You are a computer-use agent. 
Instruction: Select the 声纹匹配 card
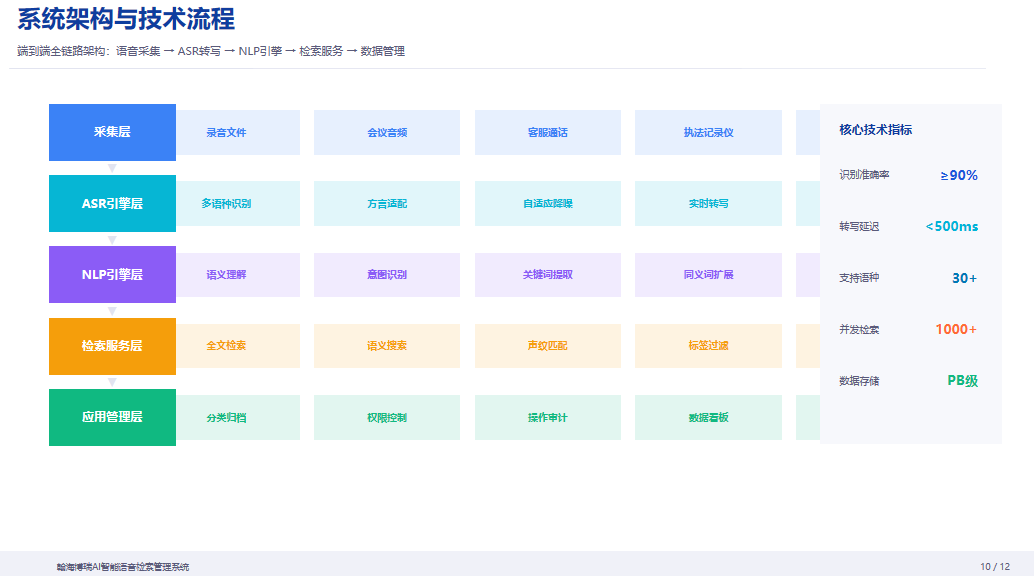(x=548, y=346)
